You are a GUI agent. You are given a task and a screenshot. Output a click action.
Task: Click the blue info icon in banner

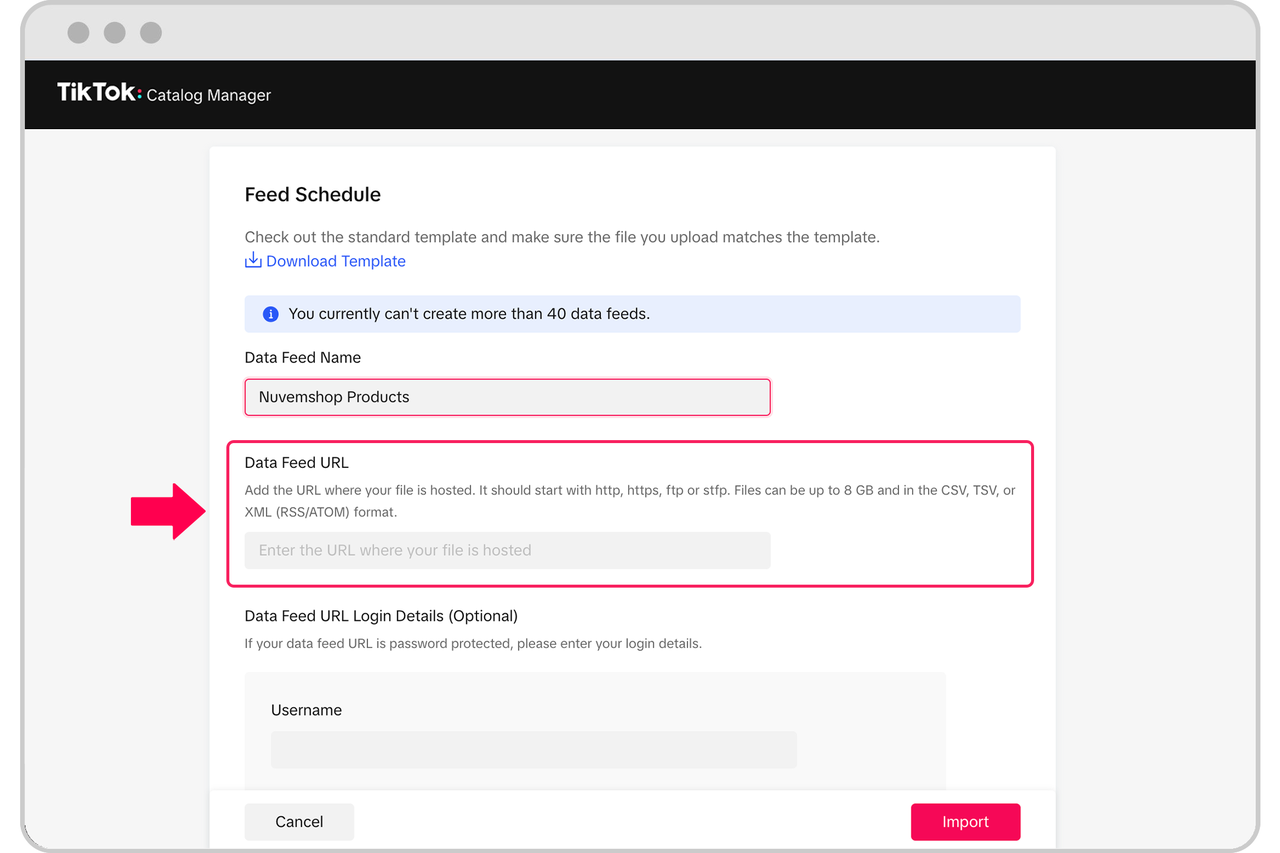270,314
